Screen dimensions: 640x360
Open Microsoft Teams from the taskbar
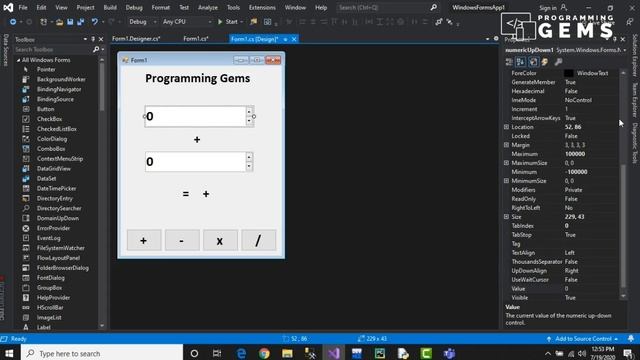[x=449, y=353]
